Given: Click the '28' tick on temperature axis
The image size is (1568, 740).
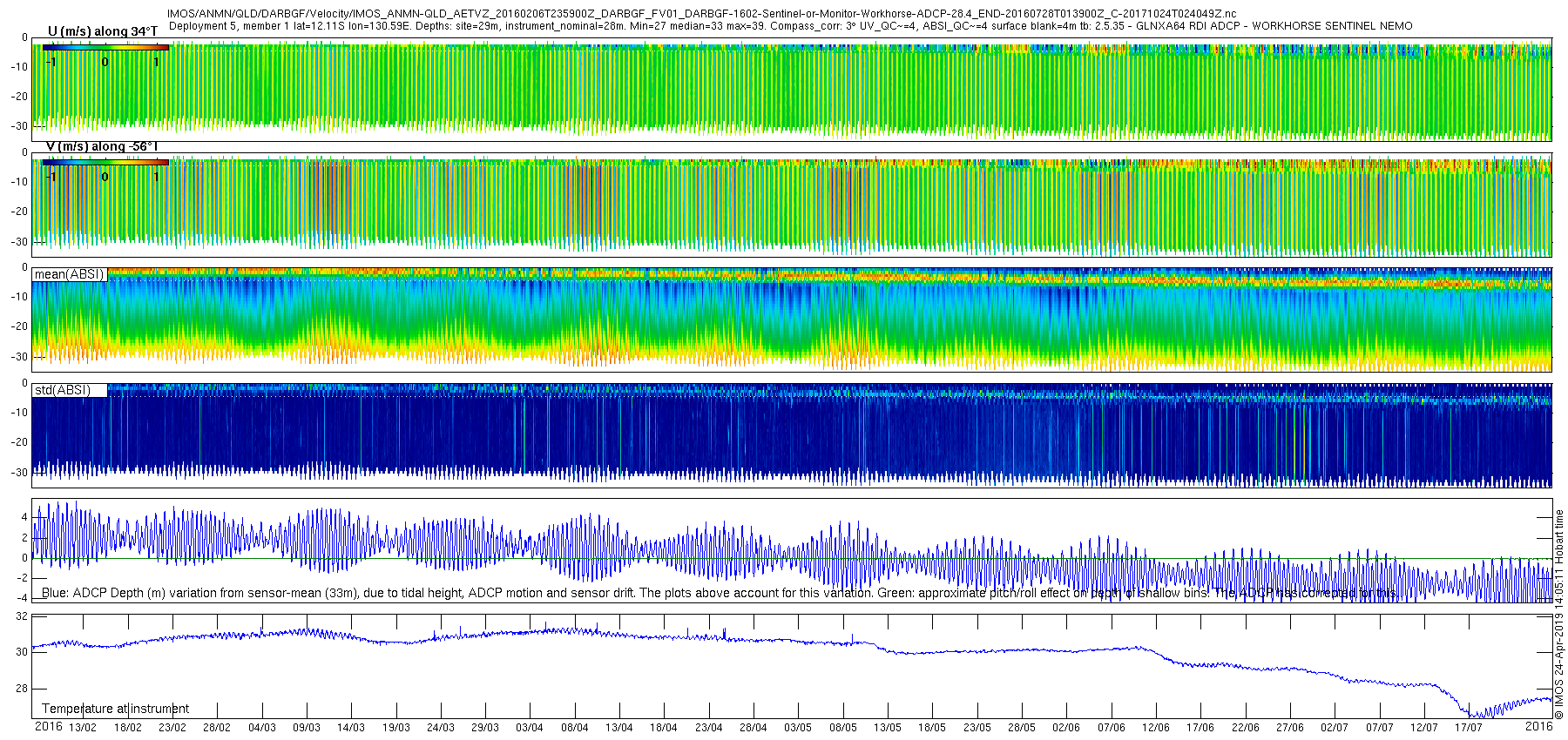Looking at the screenshot, I should [x=22, y=689].
